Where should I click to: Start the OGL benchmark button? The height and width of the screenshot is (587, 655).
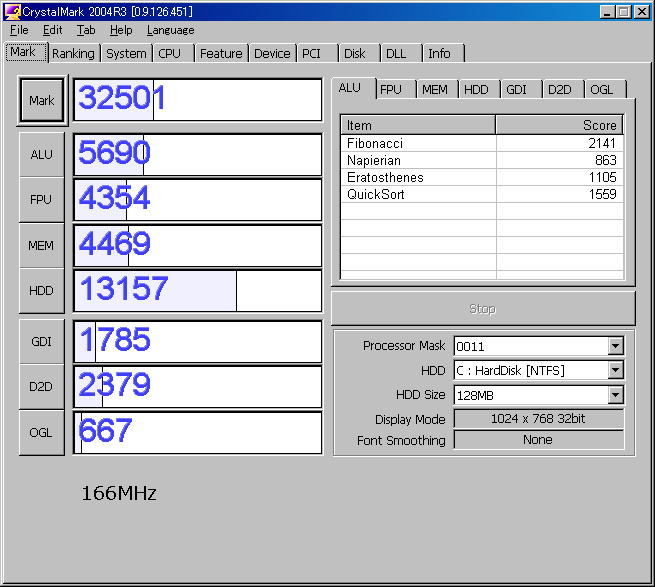point(41,433)
